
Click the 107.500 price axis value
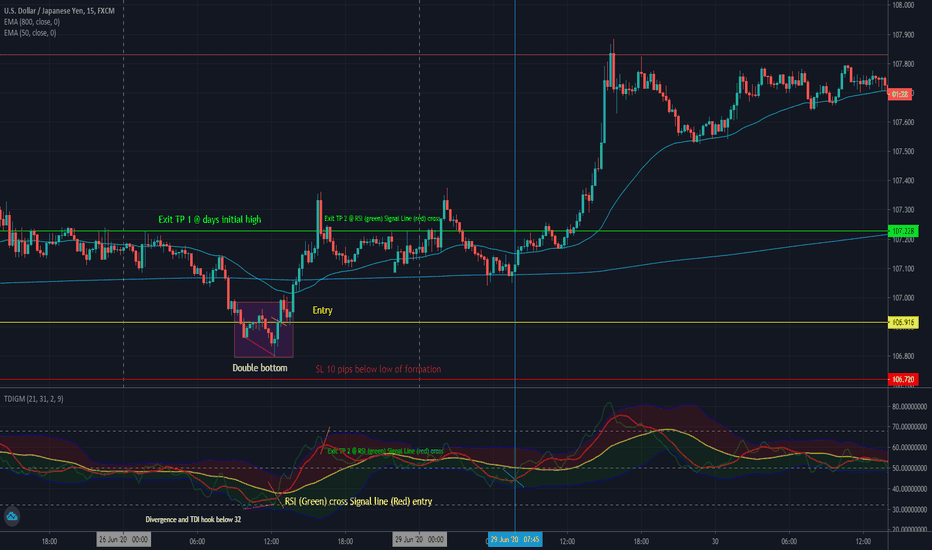903,152
